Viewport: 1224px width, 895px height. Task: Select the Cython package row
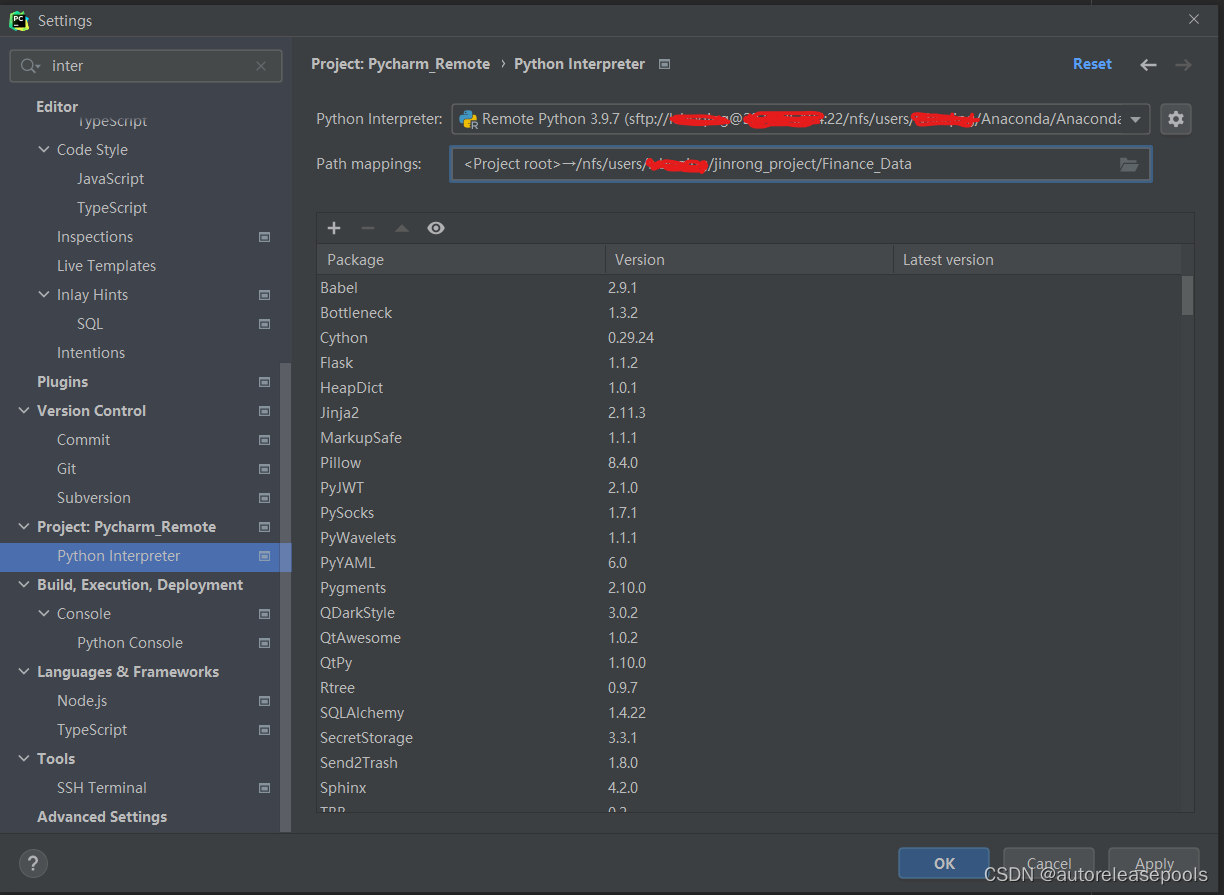pyautogui.click(x=749, y=338)
